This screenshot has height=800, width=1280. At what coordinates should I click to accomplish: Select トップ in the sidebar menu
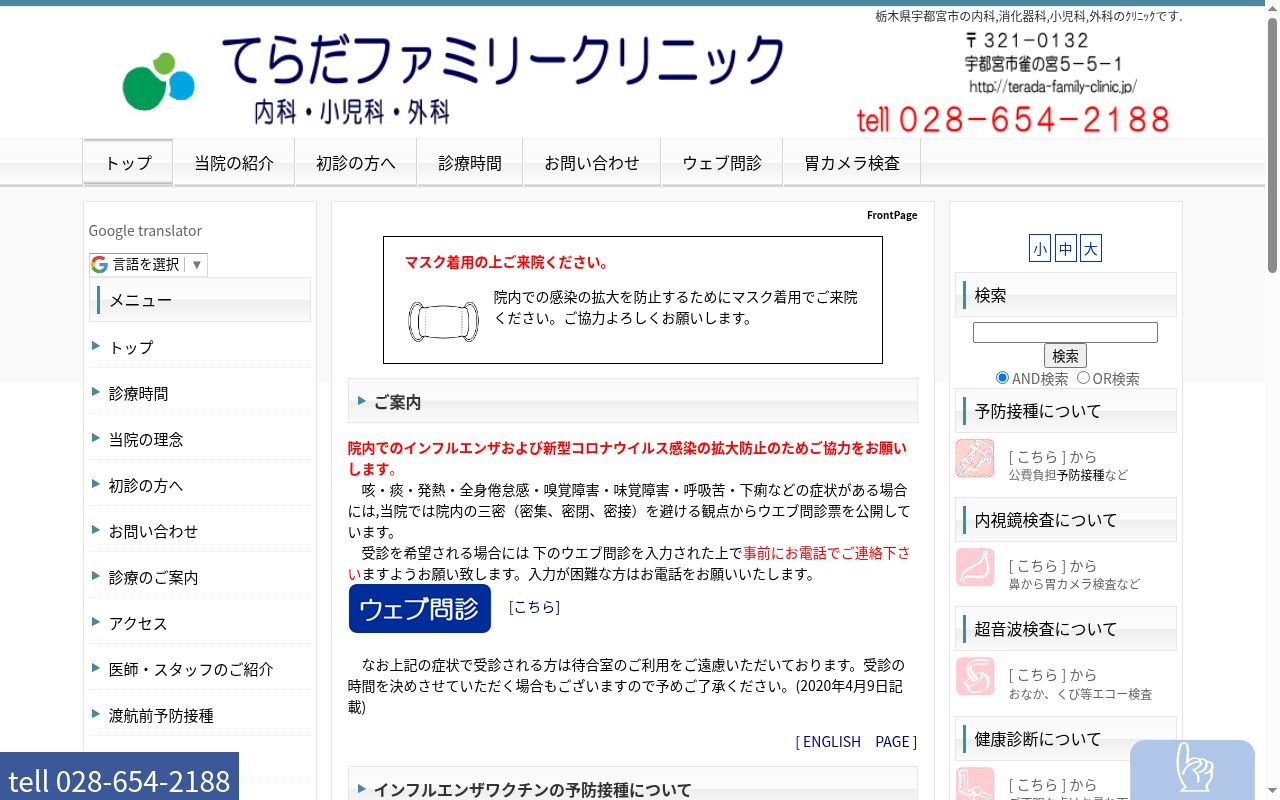click(131, 347)
